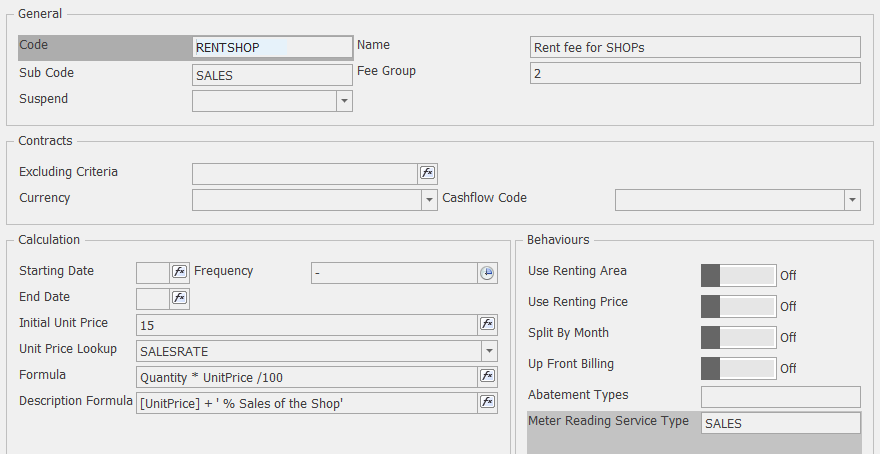Open formula editor for Excluding Criteria
The width and height of the screenshot is (880, 454).
click(427, 173)
